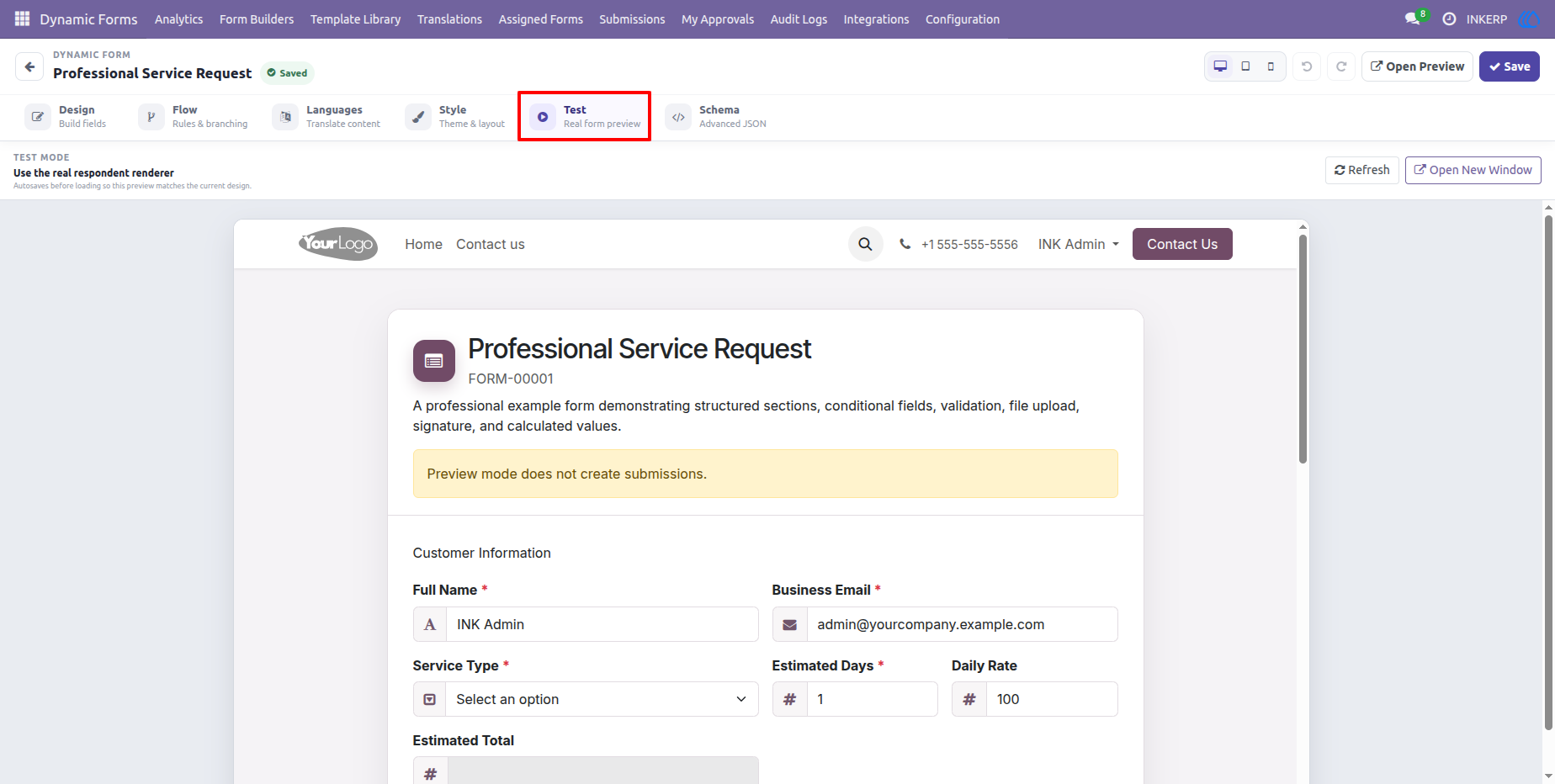This screenshot has width=1555, height=784.
Task: Click the back arrow icon
Action: 29,66
